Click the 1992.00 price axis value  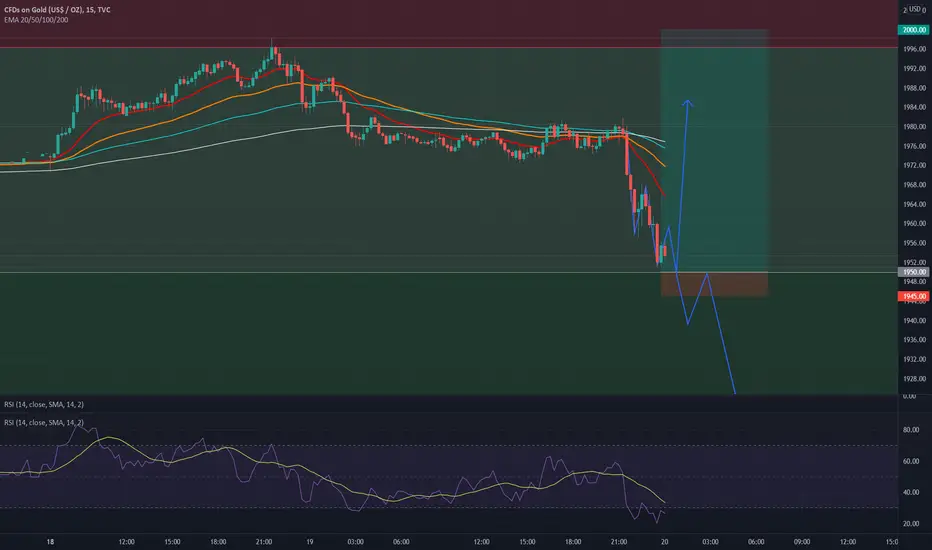point(915,68)
